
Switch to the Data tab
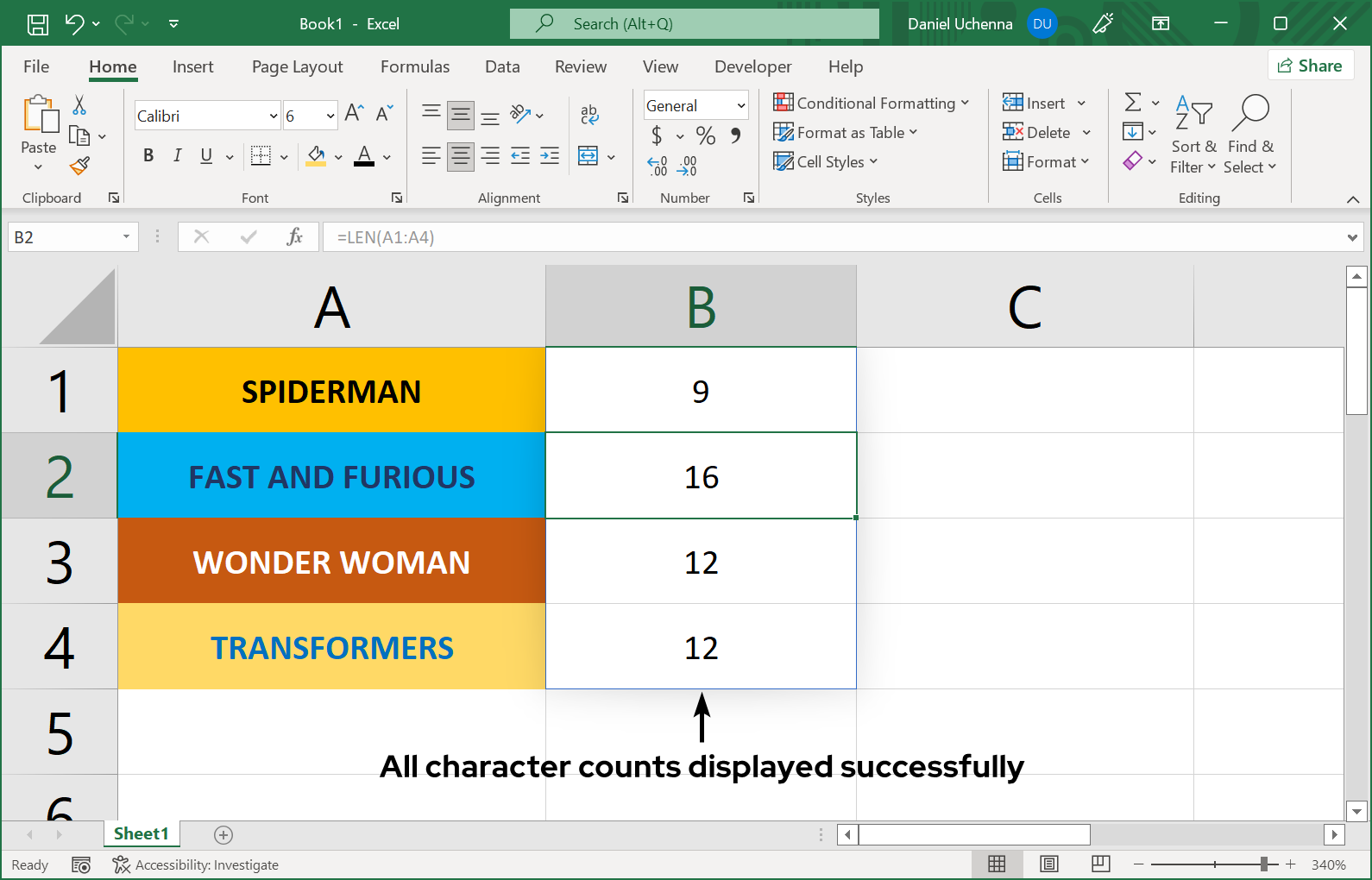[502, 66]
